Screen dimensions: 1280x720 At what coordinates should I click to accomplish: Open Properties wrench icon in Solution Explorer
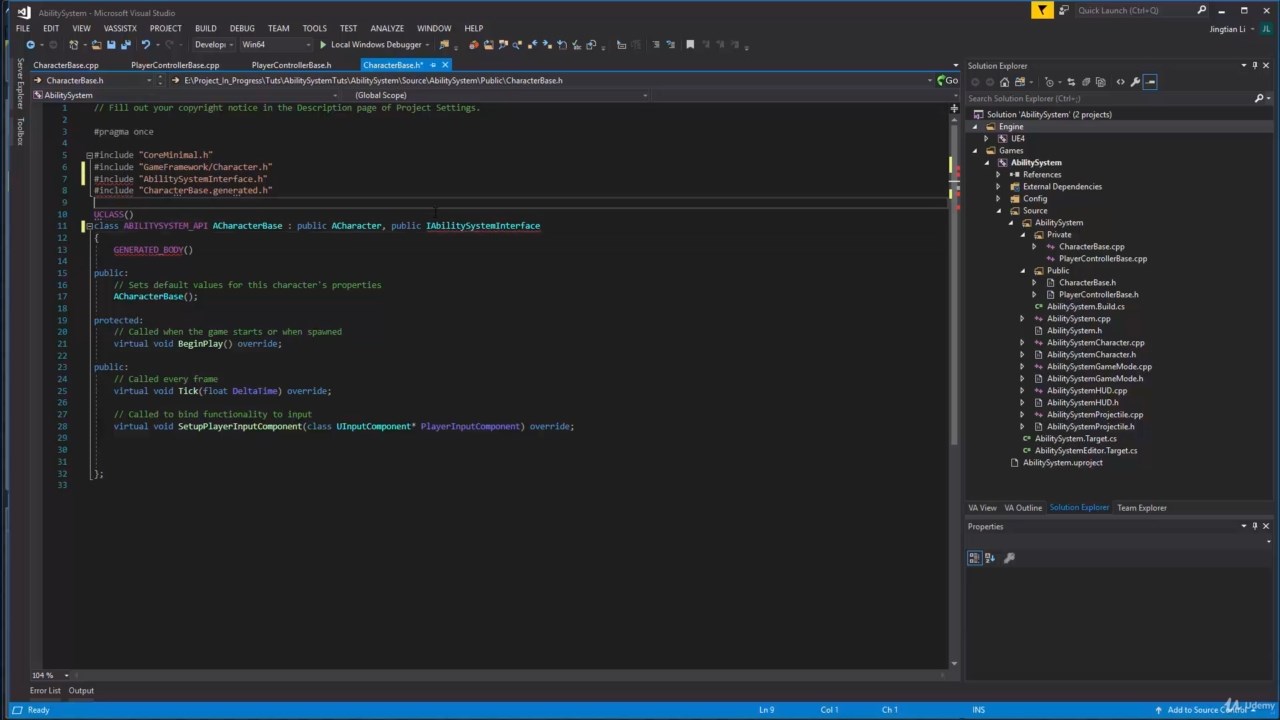1135,82
